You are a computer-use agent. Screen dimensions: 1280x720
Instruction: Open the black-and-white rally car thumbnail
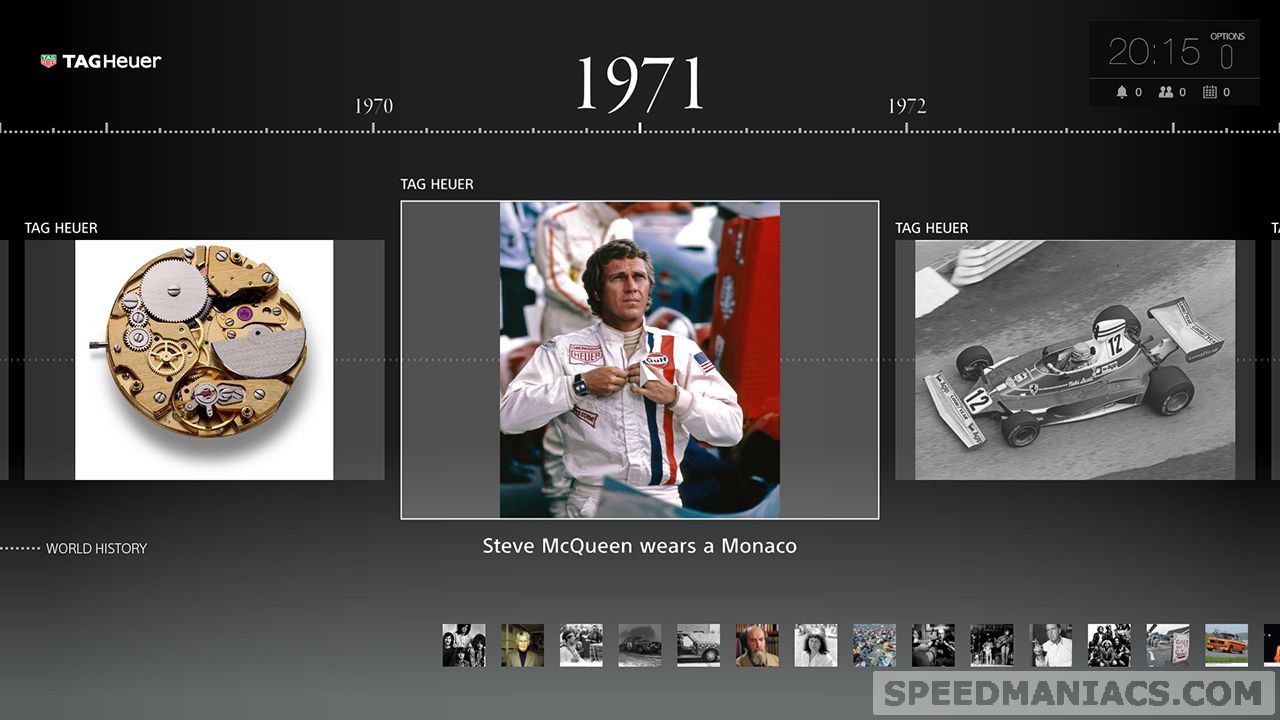click(640, 645)
